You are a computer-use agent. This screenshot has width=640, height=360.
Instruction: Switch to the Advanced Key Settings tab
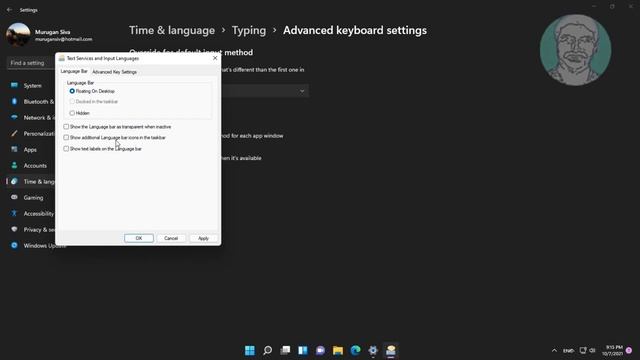click(114, 72)
